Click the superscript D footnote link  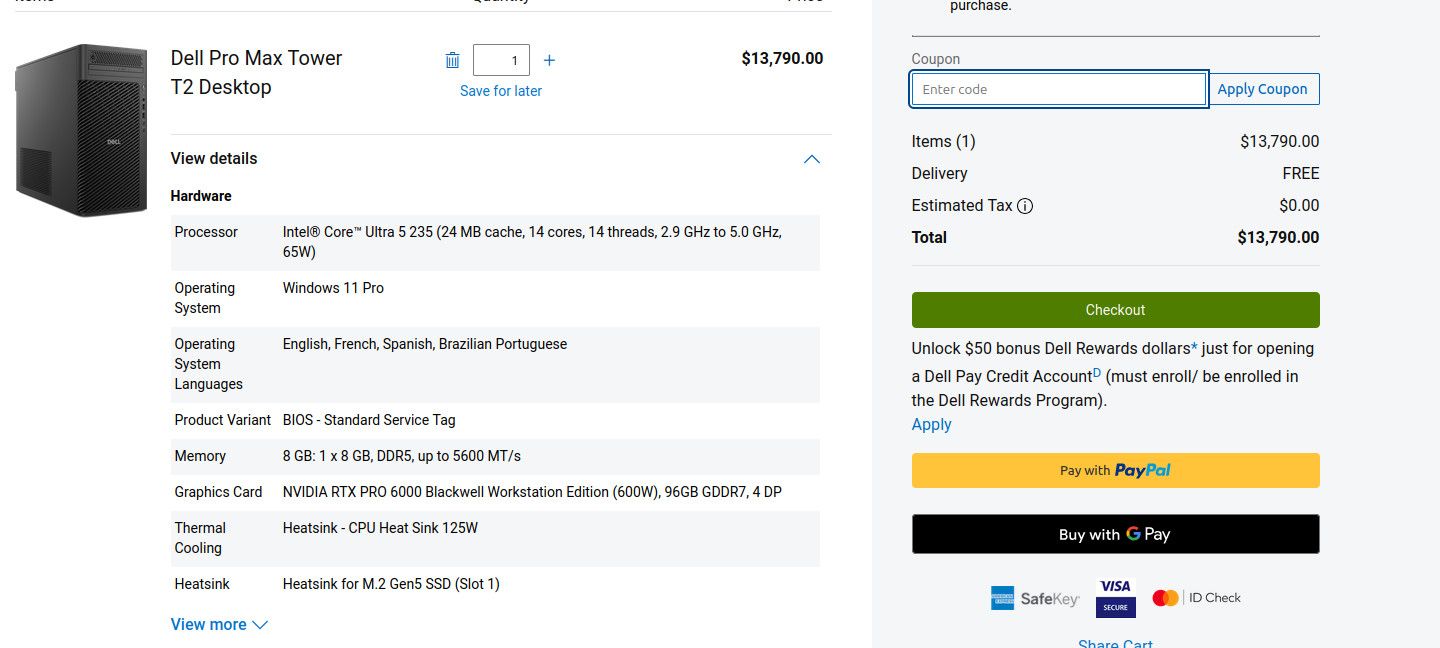point(1097,373)
